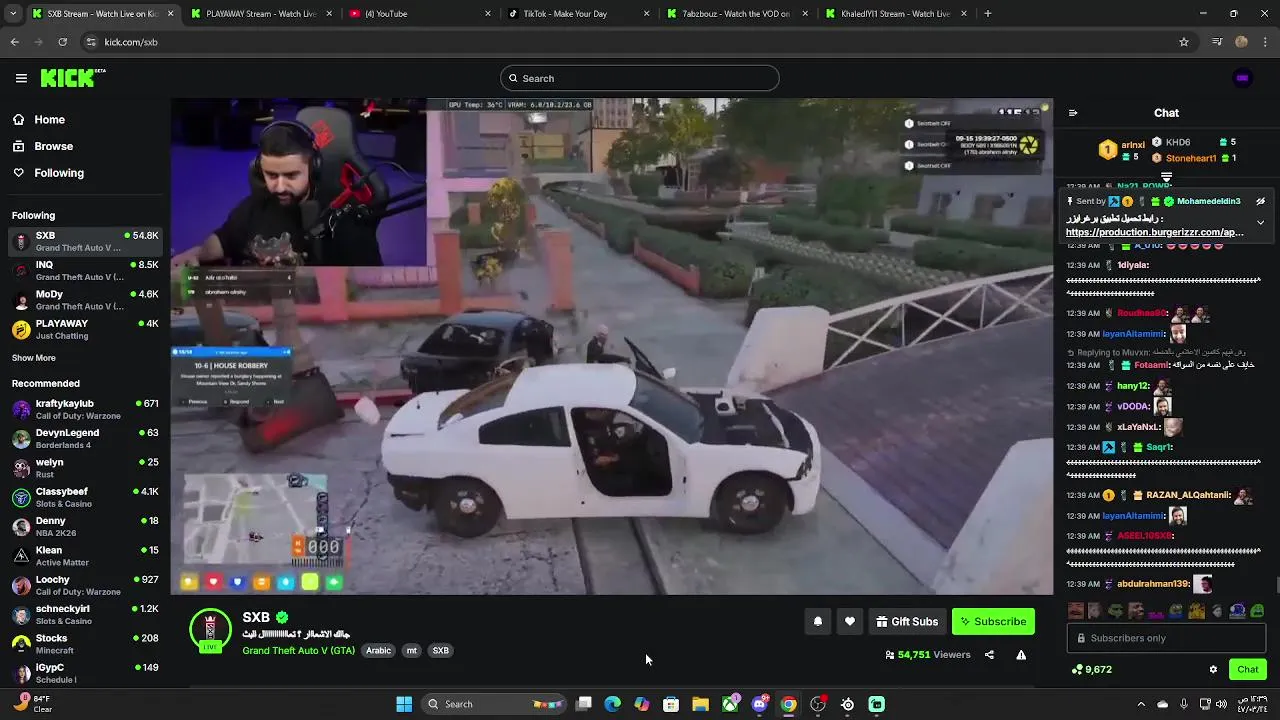Viewport: 1280px width, 720px height.
Task: Select INQ channel in Following list
Action: pyautogui.click(x=85, y=271)
